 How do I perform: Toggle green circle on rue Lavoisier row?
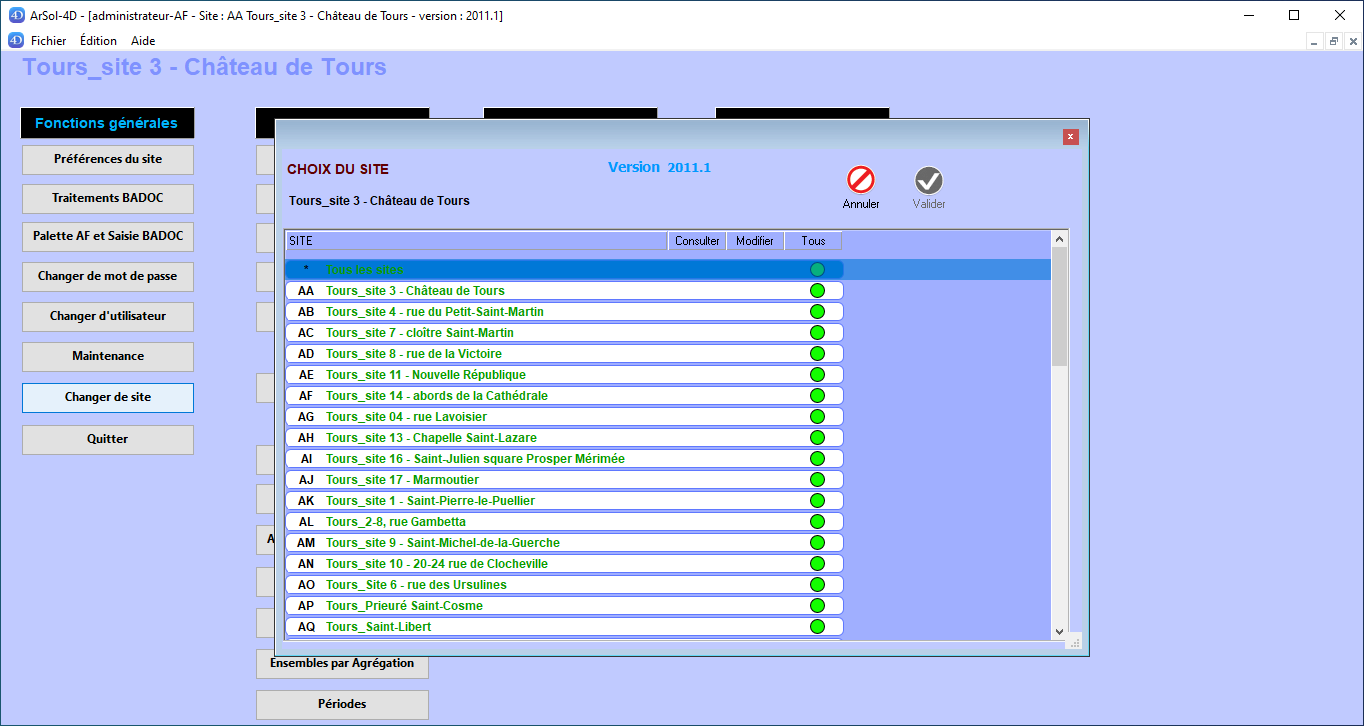[817, 417]
